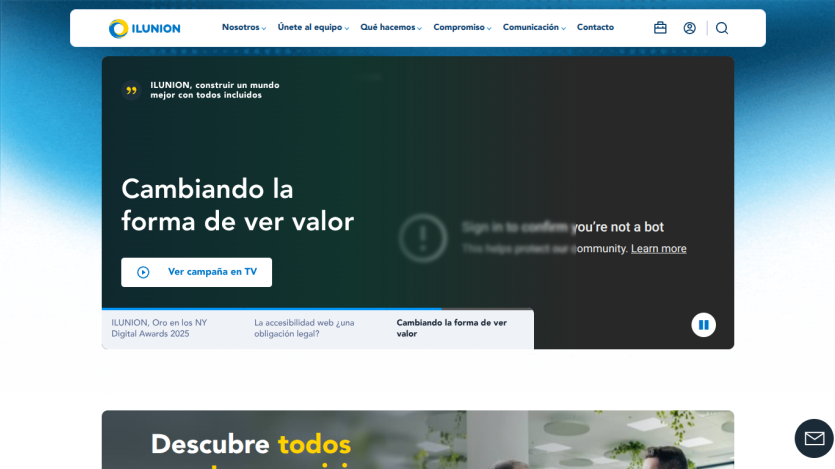Open the floating envelope contact button
Viewport: 835px width, 469px height.
point(814,438)
